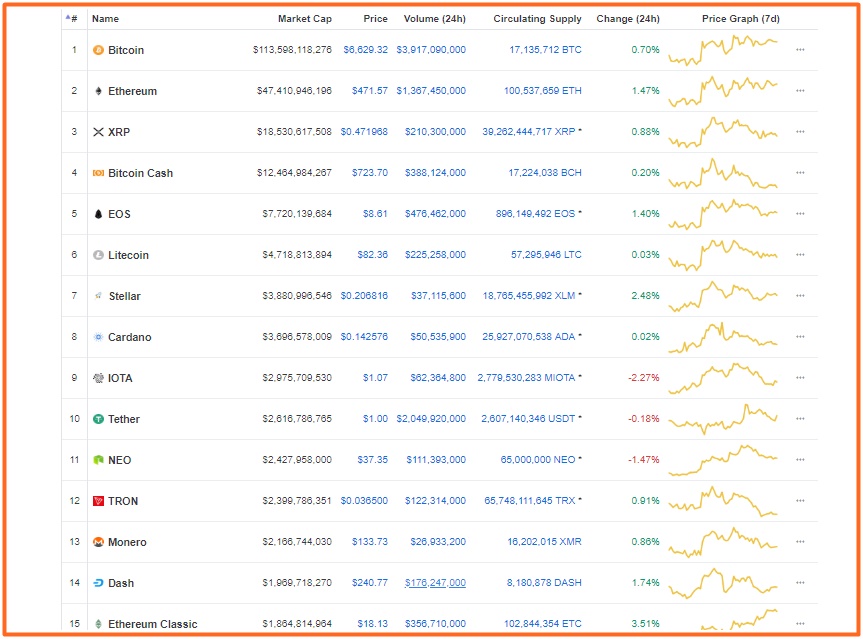Click the Ethereum diamond icon

coord(98,91)
